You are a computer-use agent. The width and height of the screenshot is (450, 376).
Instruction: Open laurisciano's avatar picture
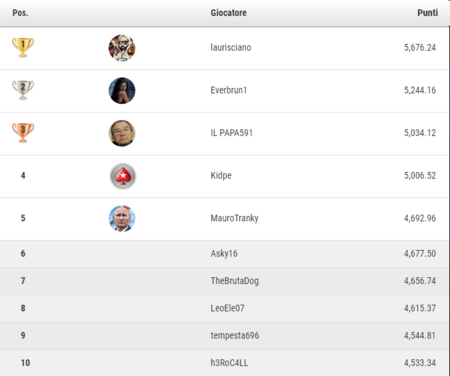pos(122,48)
